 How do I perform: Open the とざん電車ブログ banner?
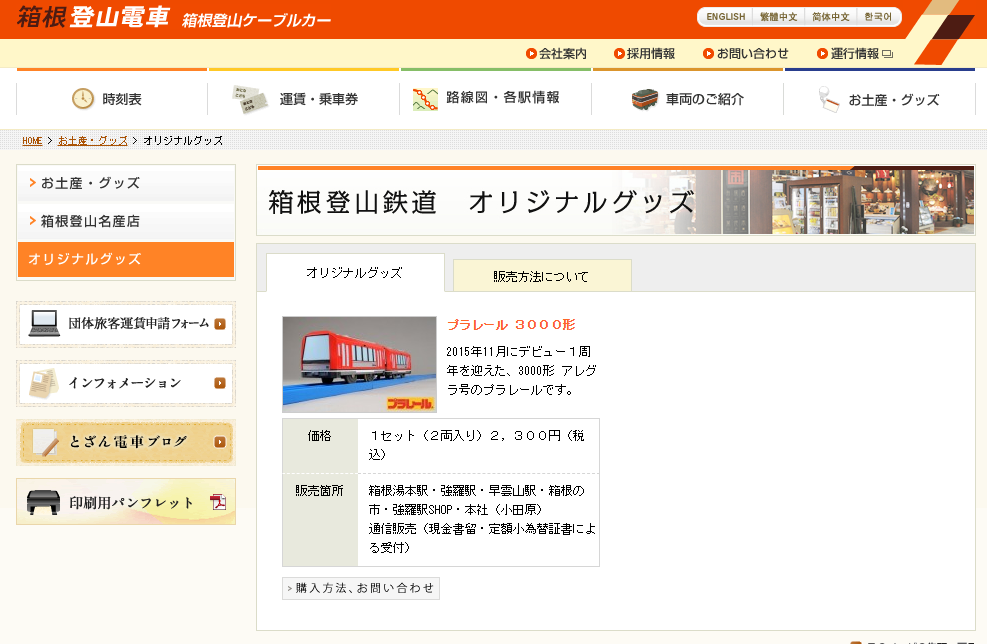click(x=126, y=442)
